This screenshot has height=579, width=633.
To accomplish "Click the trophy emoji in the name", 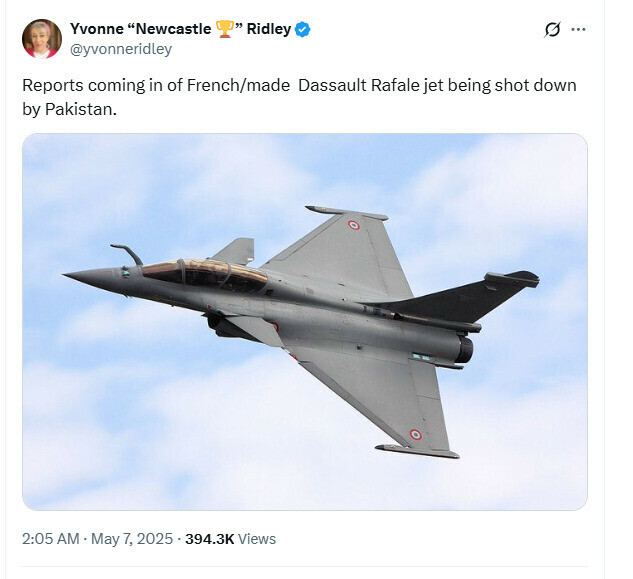I will point(224,29).
